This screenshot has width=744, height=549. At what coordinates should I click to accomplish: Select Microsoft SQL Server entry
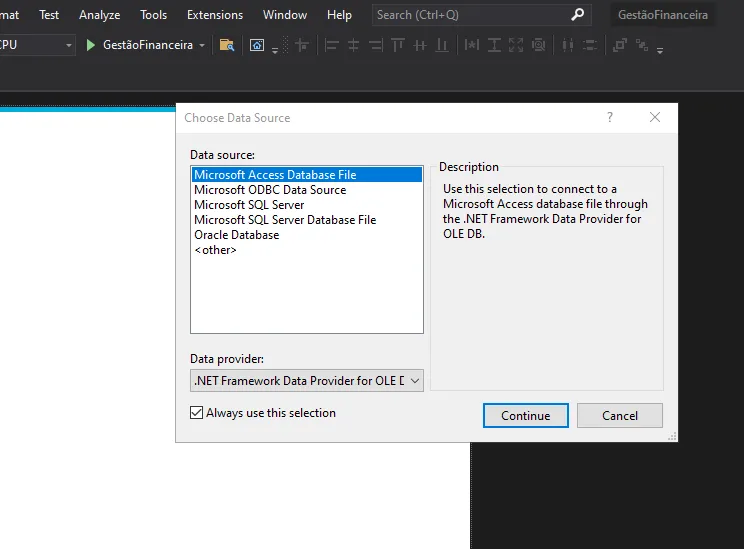pyautogui.click(x=307, y=205)
